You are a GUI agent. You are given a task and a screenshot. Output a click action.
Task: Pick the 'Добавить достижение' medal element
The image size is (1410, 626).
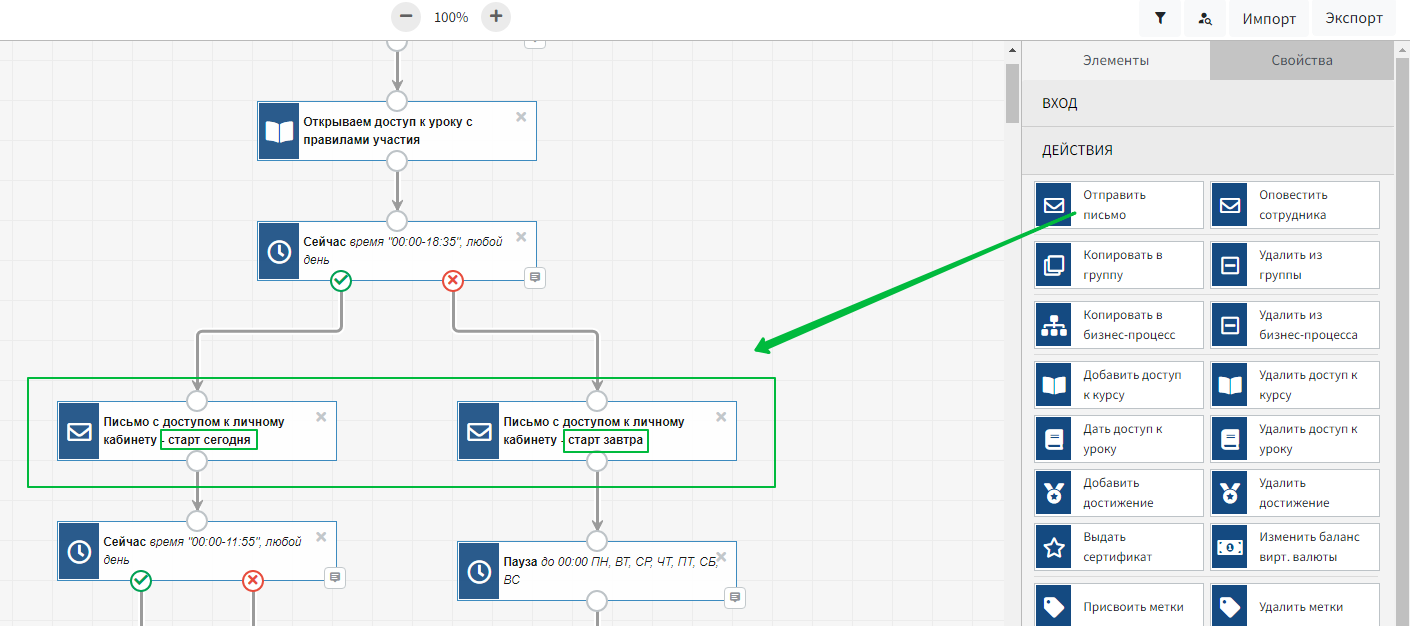(1119, 493)
